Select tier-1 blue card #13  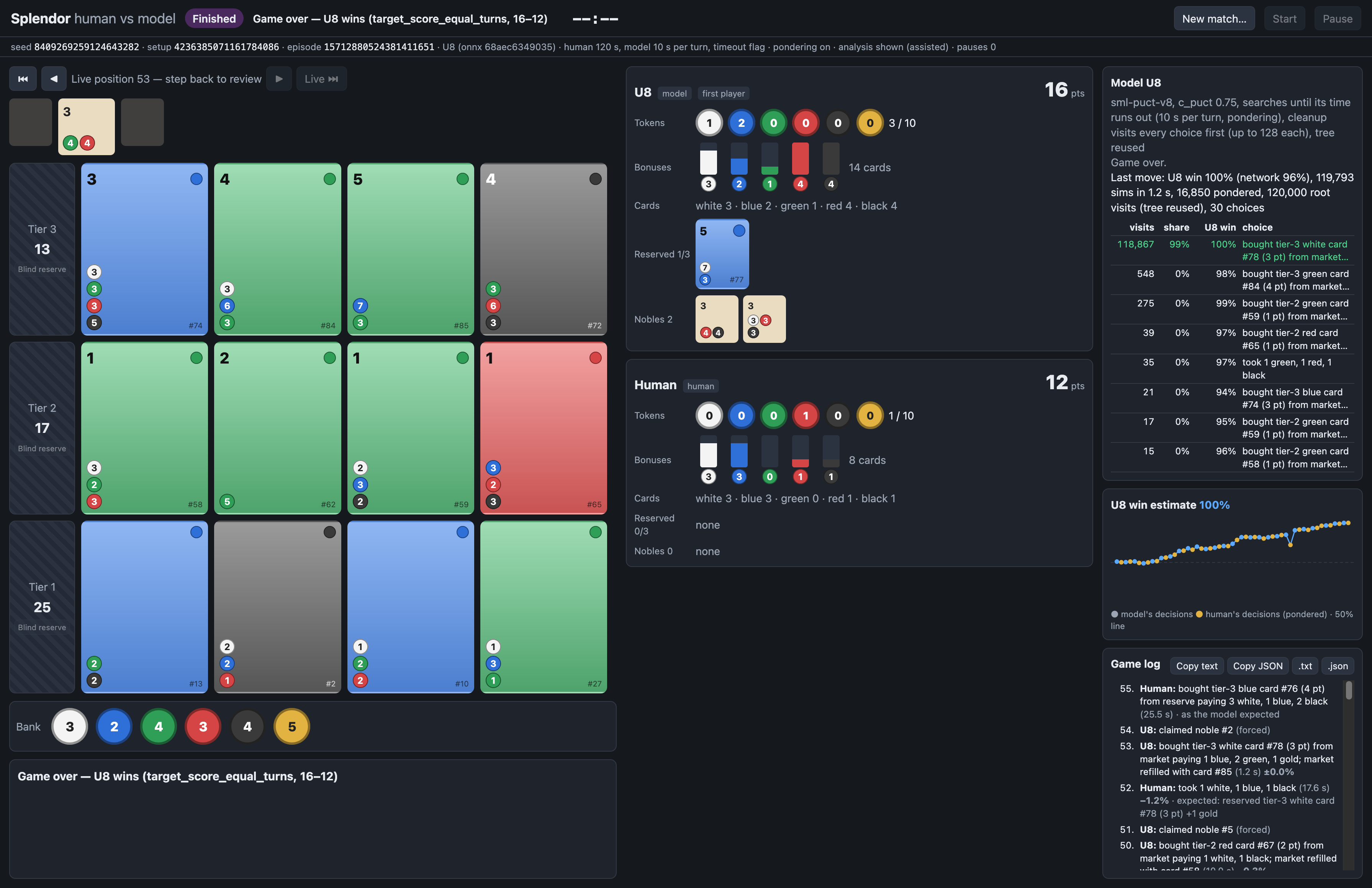pos(145,606)
